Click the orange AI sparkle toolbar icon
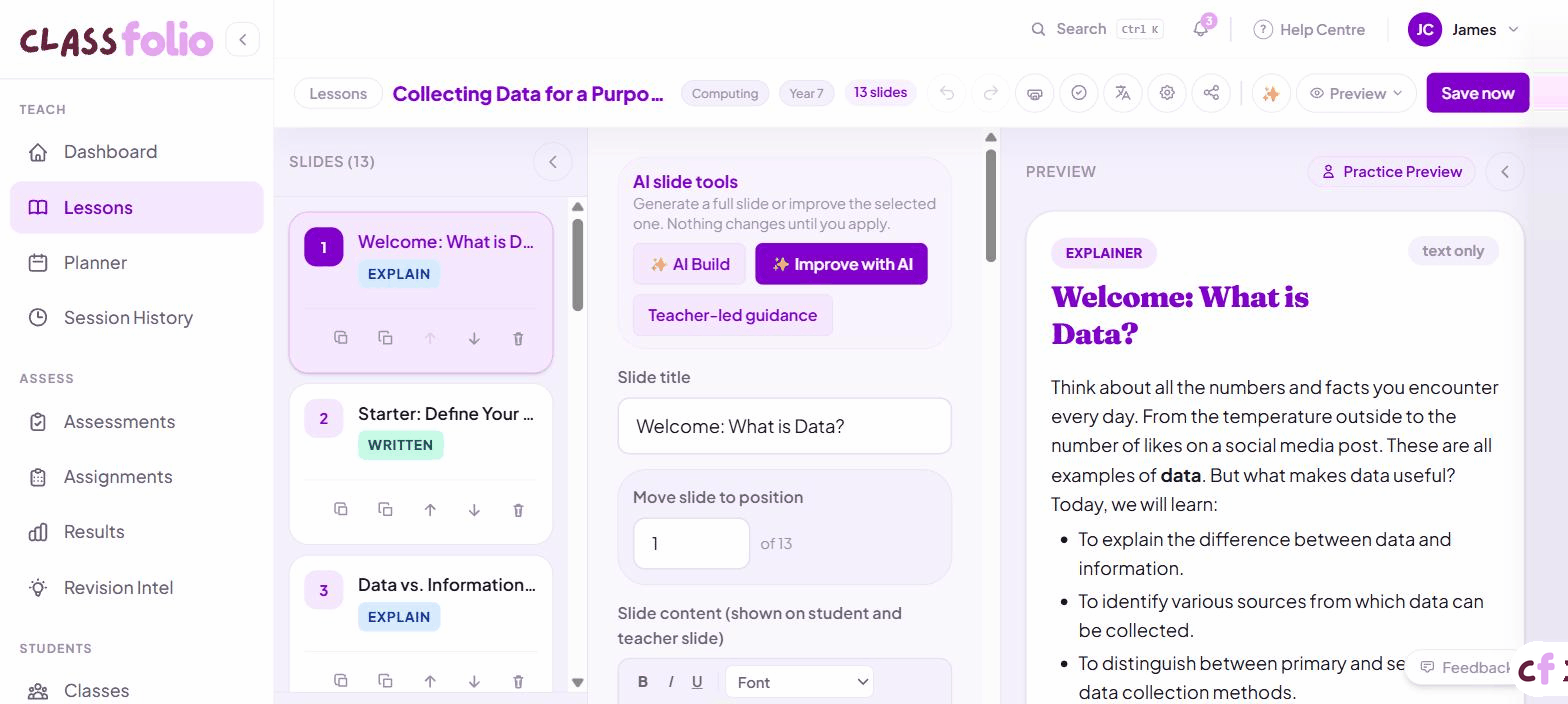The height and width of the screenshot is (704, 1568). point(1271,93)
